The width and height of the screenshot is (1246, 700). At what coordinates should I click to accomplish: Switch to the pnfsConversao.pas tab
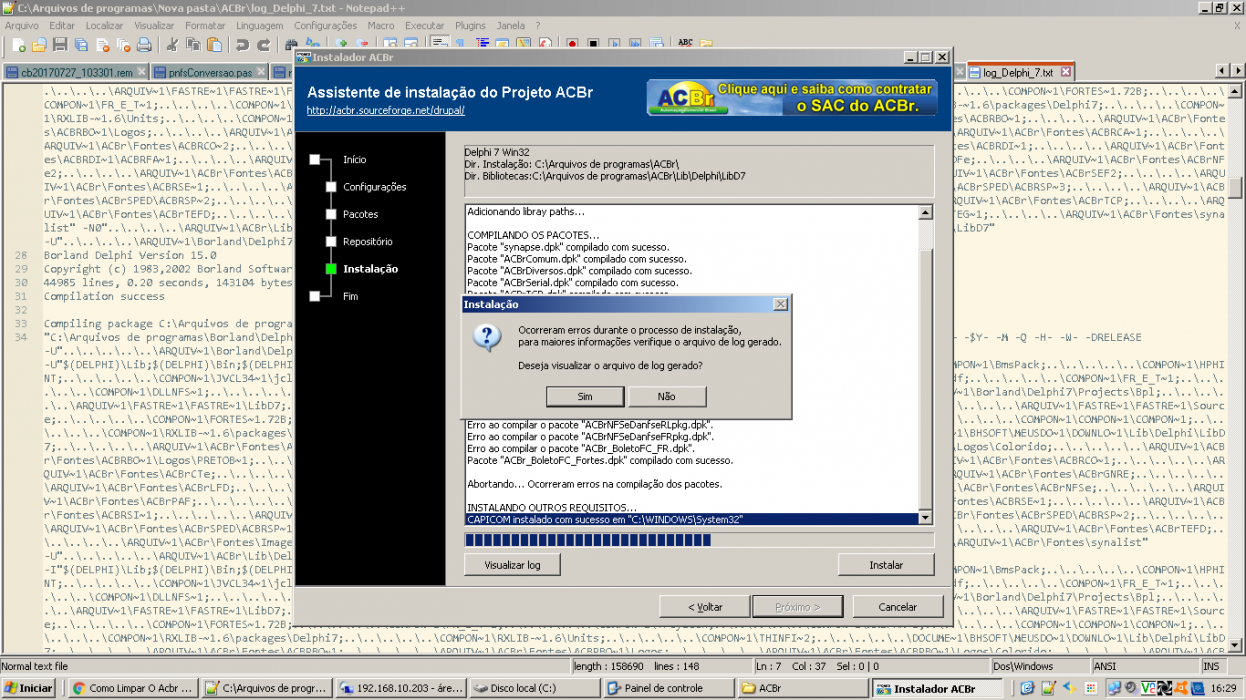pyautogui.click(x=209, y=73)
